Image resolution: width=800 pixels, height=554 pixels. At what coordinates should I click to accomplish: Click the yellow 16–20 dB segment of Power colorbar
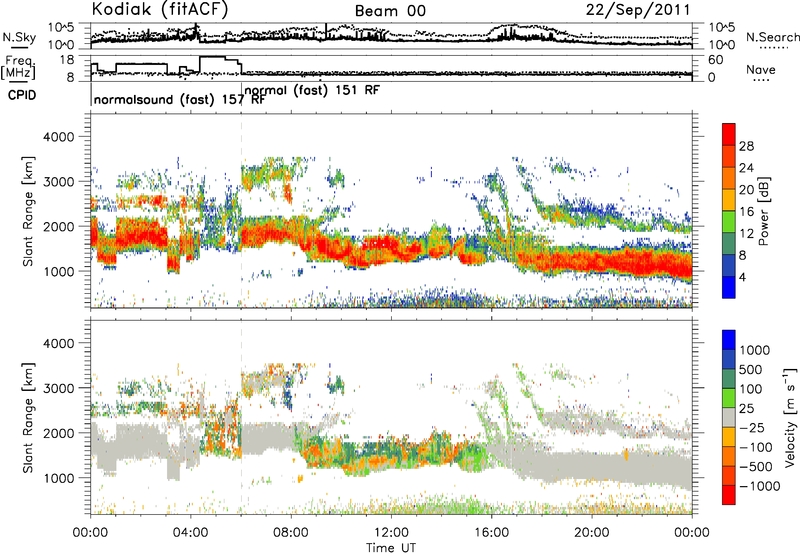point(729,199)
